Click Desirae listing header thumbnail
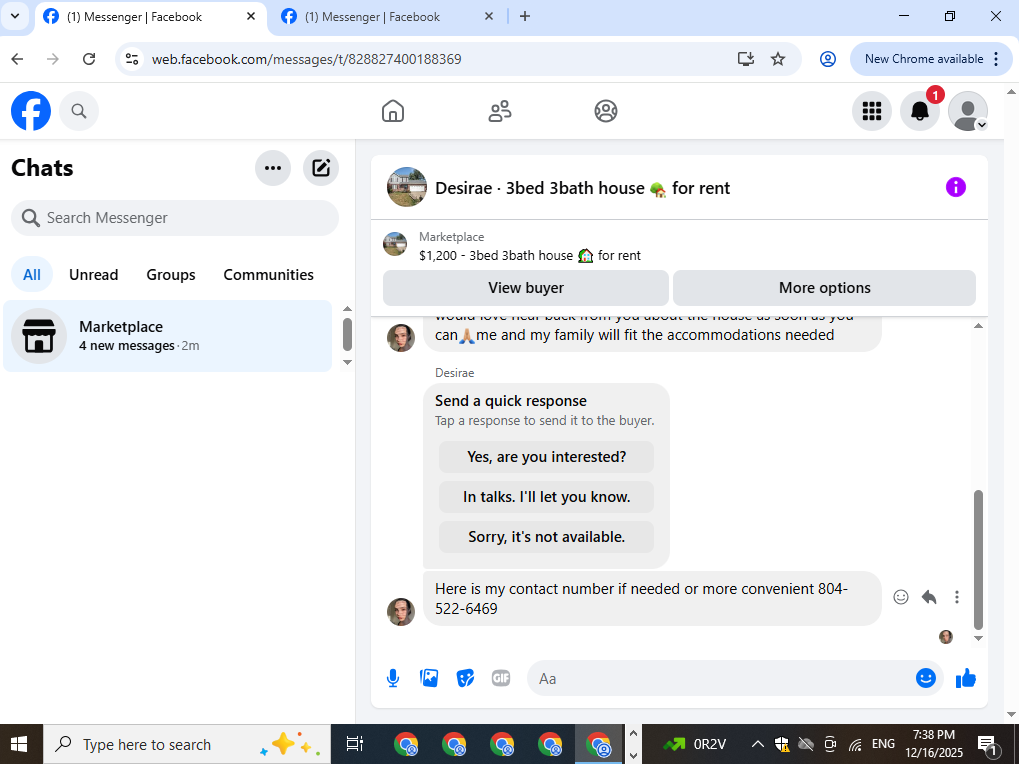 (407, 188)
